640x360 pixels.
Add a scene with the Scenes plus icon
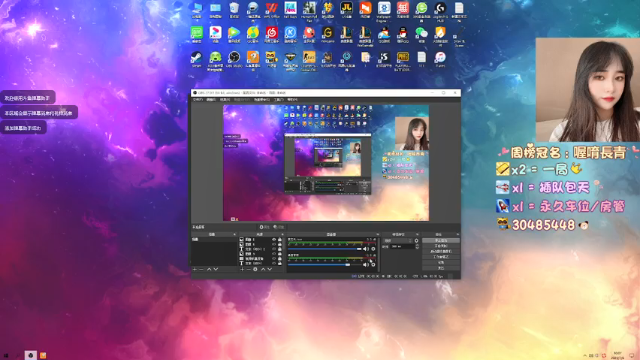click(194, 269)
